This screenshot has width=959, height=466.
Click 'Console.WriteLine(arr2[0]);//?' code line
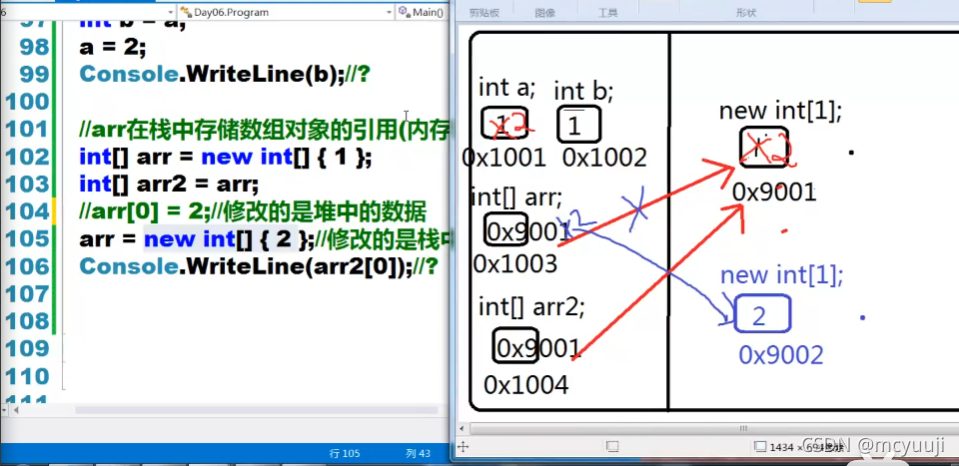259,267
